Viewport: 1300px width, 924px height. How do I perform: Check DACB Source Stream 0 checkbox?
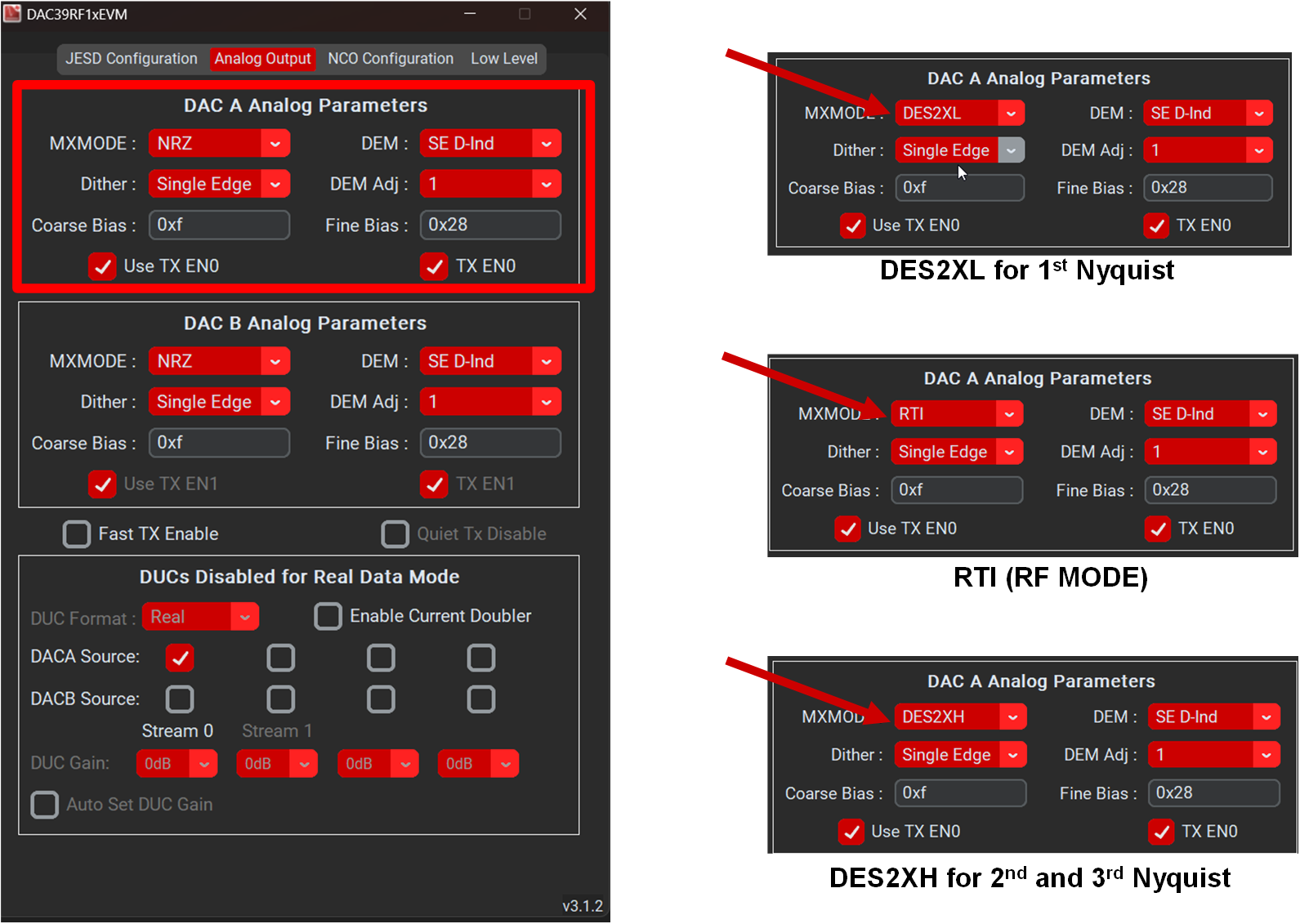(180, 699)
